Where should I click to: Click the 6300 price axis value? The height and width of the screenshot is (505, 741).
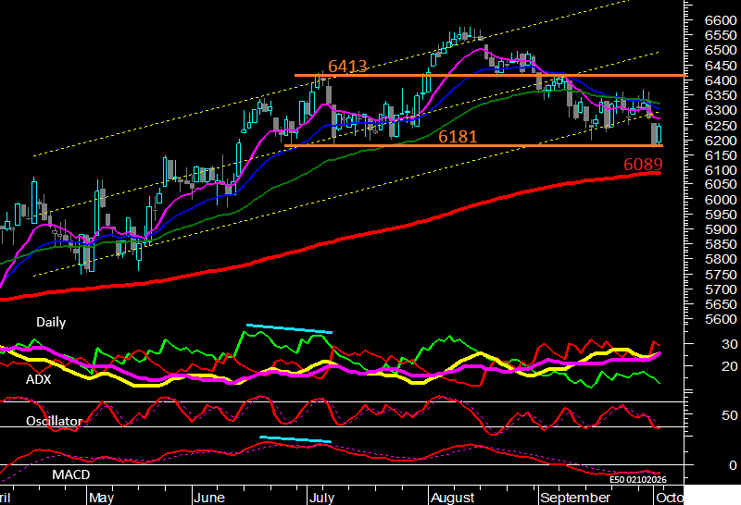coord(720,110)
